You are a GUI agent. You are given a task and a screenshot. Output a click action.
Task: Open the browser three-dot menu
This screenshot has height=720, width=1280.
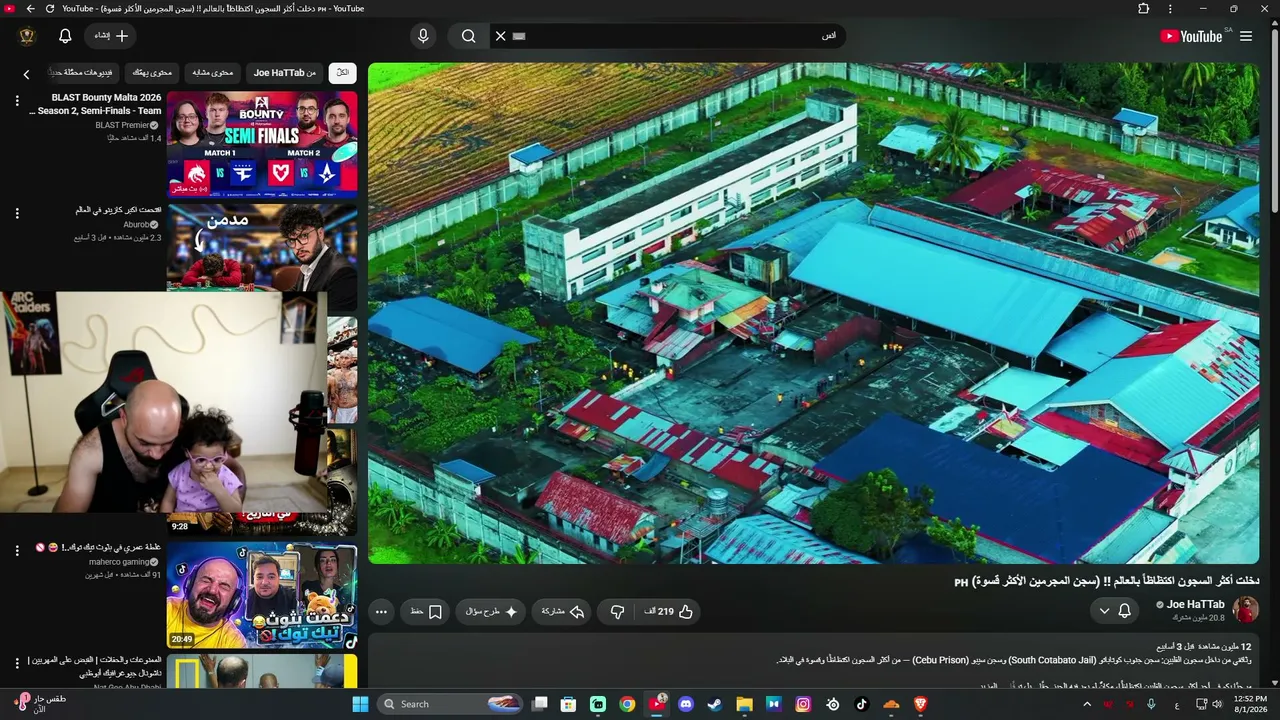pyautogui.click(x=1170, y=8)
